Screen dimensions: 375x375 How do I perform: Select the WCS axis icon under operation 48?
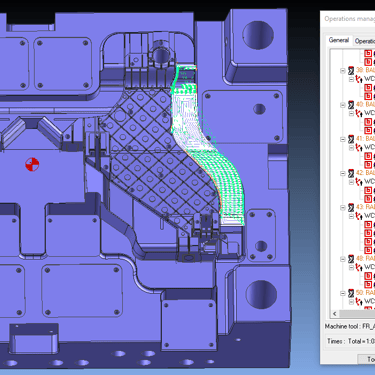359,267
